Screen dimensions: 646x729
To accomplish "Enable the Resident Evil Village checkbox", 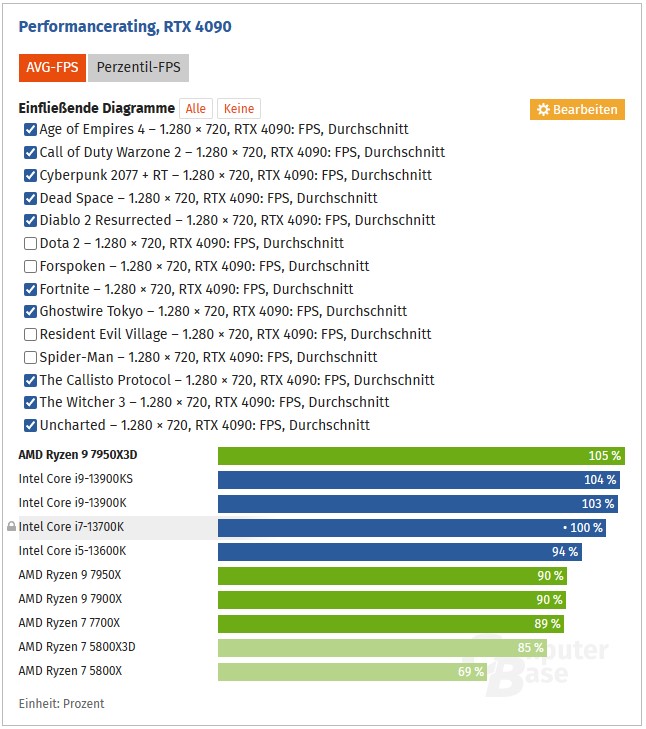I will coord(30,334).
